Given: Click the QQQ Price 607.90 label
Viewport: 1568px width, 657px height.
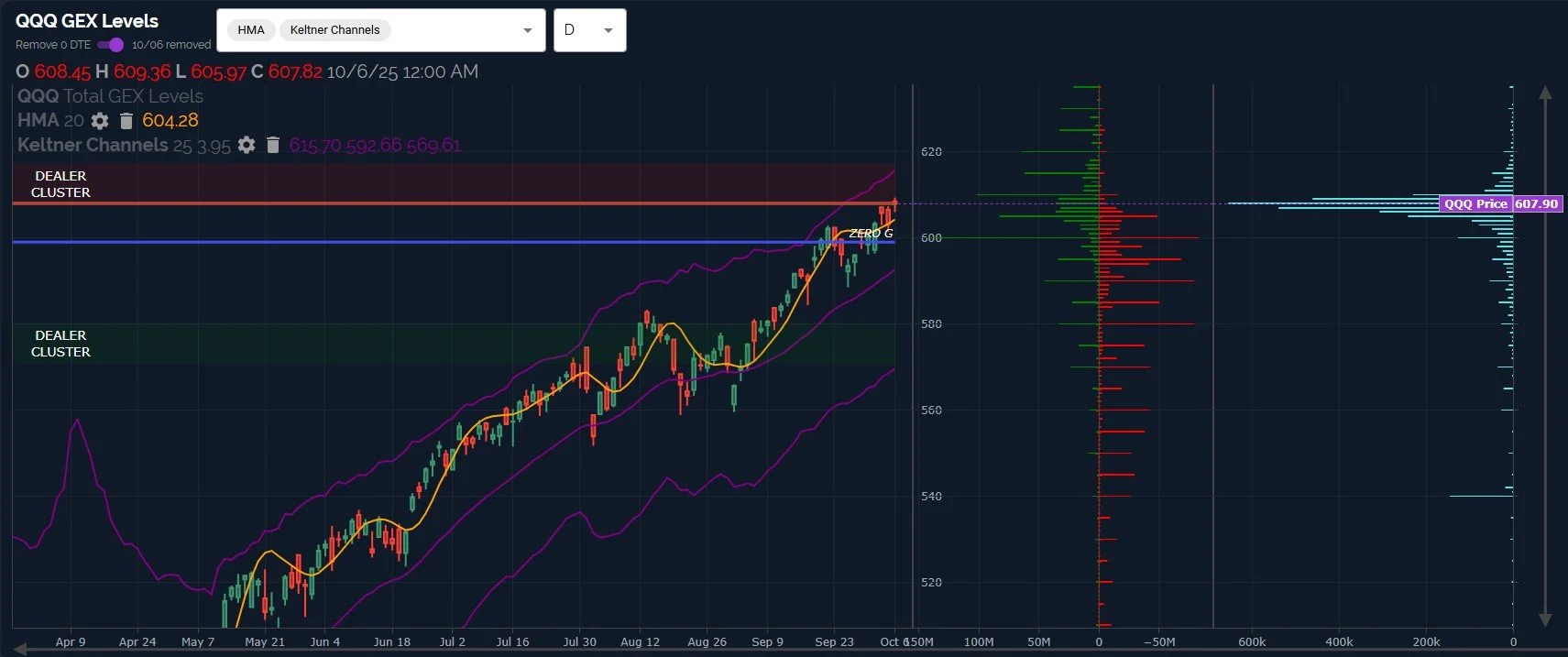Looking at the screenshot, I should pos(1501,203).
